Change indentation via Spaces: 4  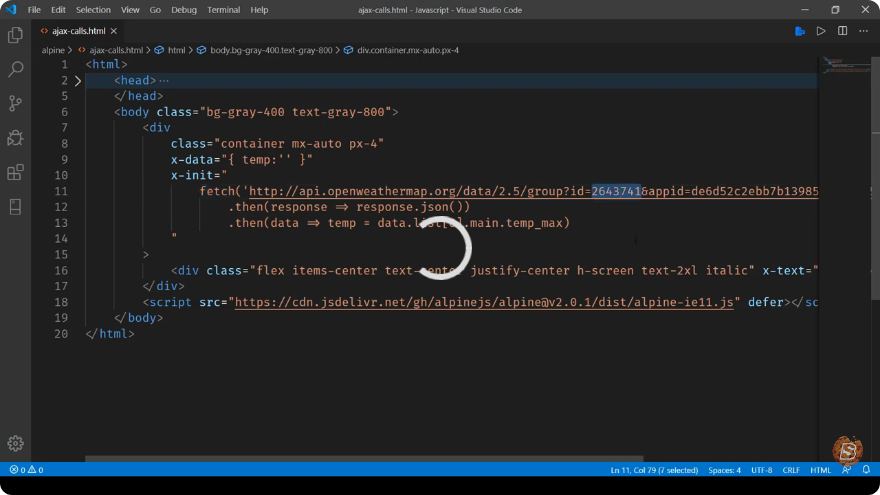724,470
